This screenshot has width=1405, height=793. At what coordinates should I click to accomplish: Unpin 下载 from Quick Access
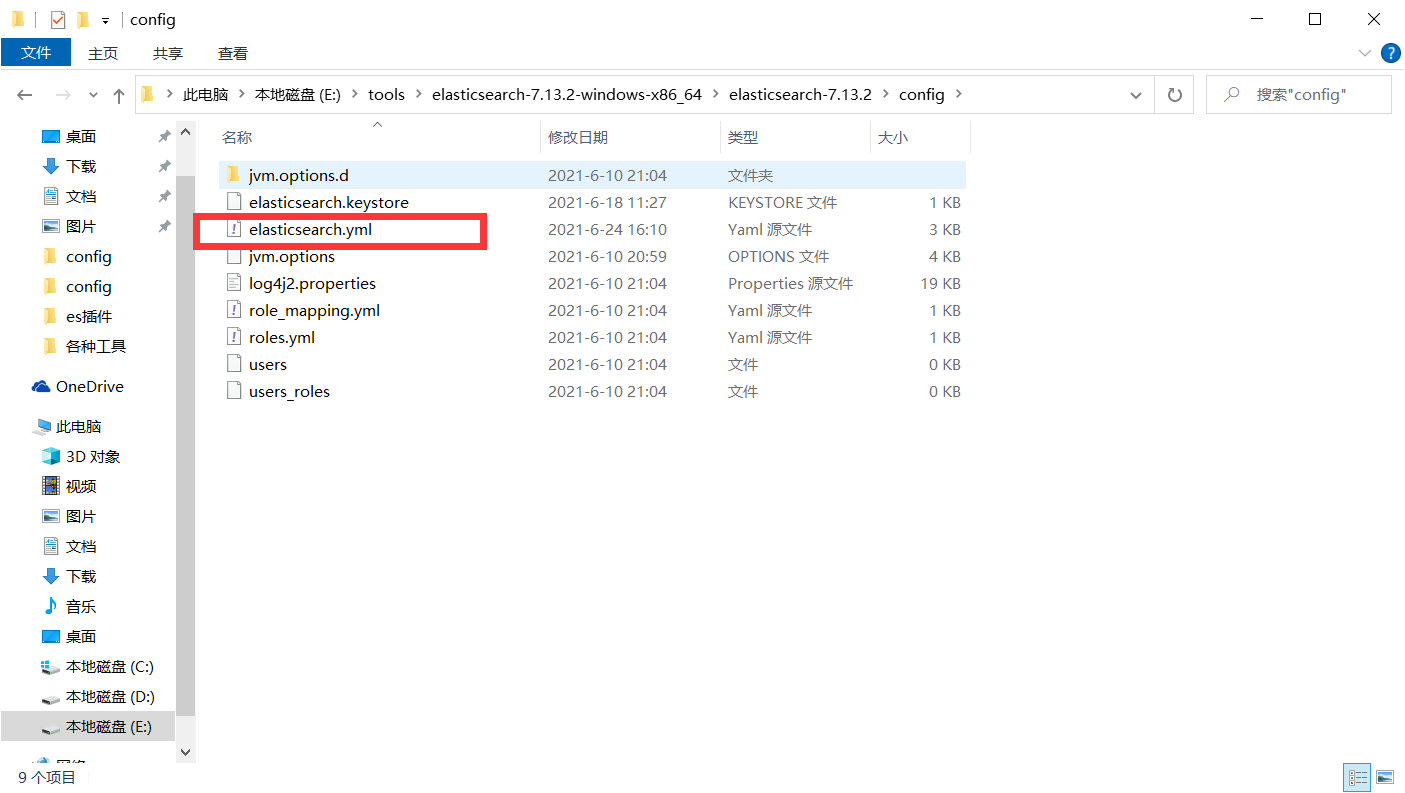pyautogui.click(x=163, y=166)
